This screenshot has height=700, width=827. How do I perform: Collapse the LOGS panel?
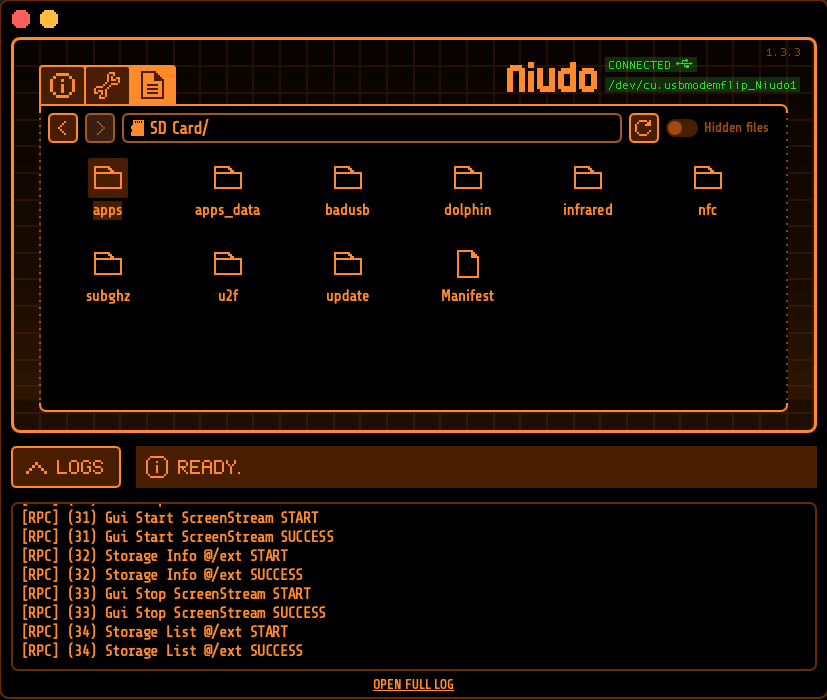(x=66, y=467)
